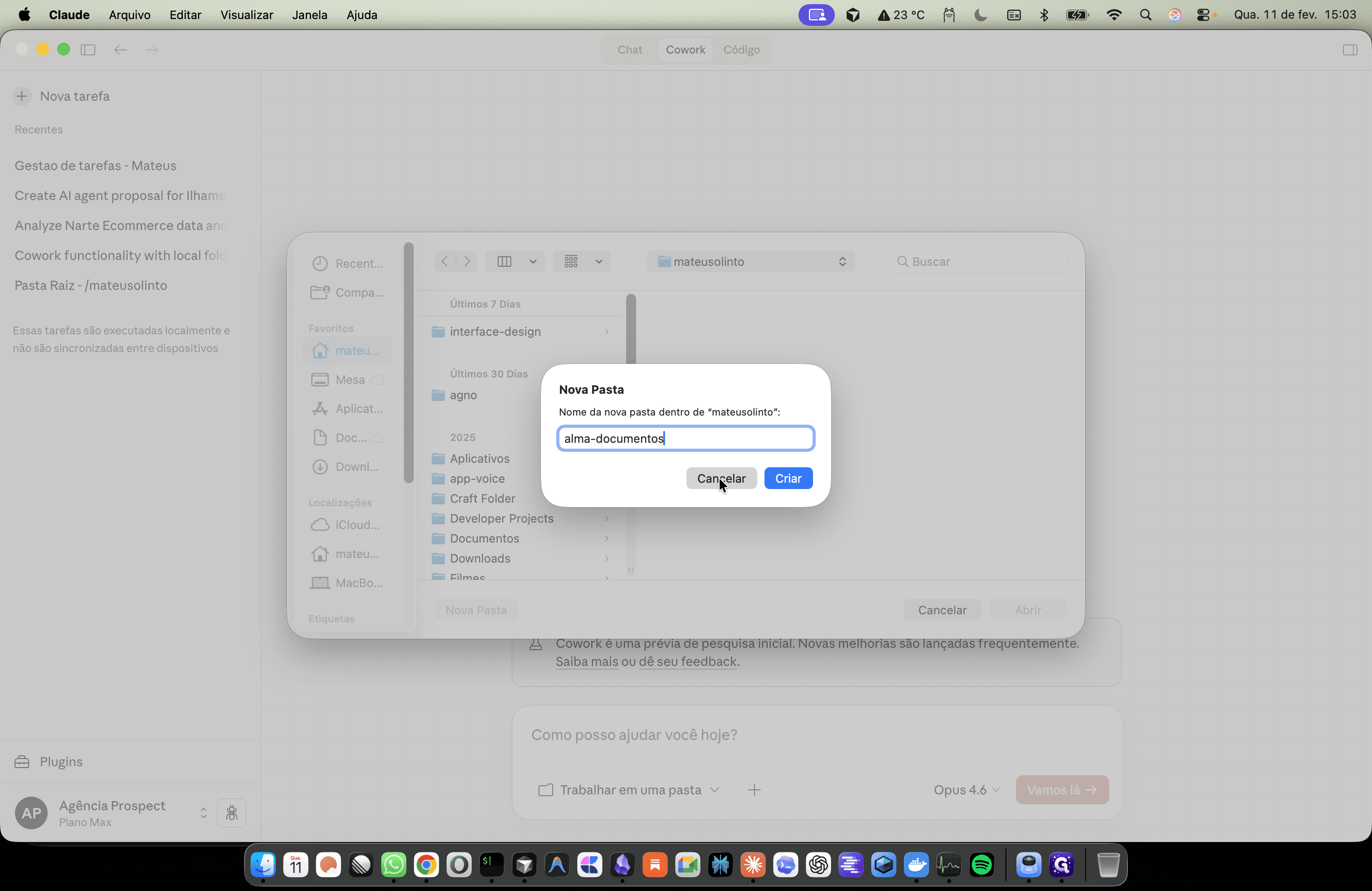This screenshot has width=1372, height=891.
Task: Open the right panel toggle icon
Action: (1350, 49)
